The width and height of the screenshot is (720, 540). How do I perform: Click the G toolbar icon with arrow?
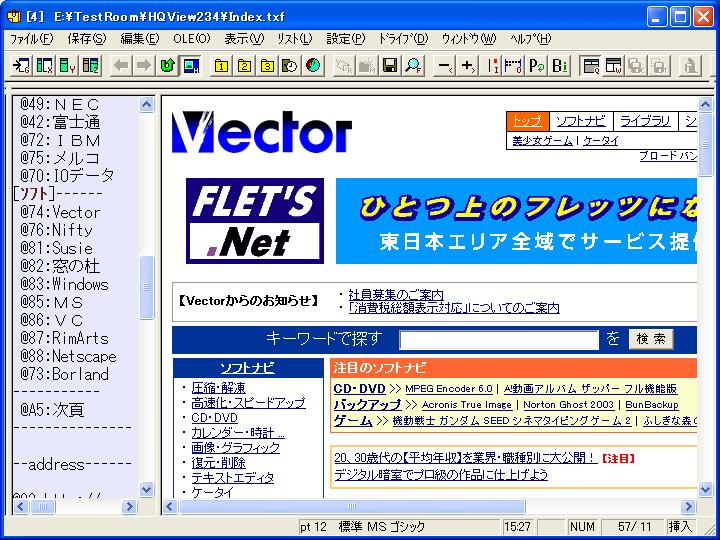[x=21, y=66]
